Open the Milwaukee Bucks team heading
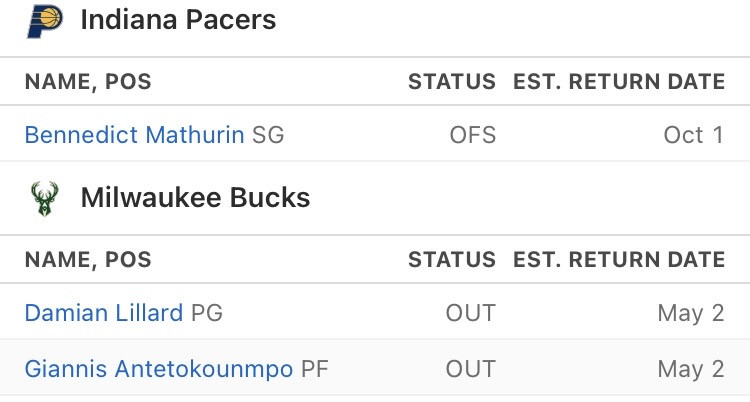 pyautogui.click(x=195, y=198)
